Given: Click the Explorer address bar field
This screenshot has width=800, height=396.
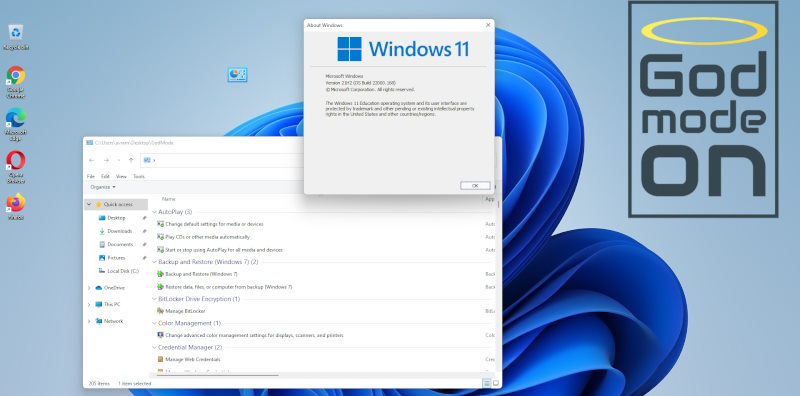Looking at the screenshot, I should click(222, 160).
